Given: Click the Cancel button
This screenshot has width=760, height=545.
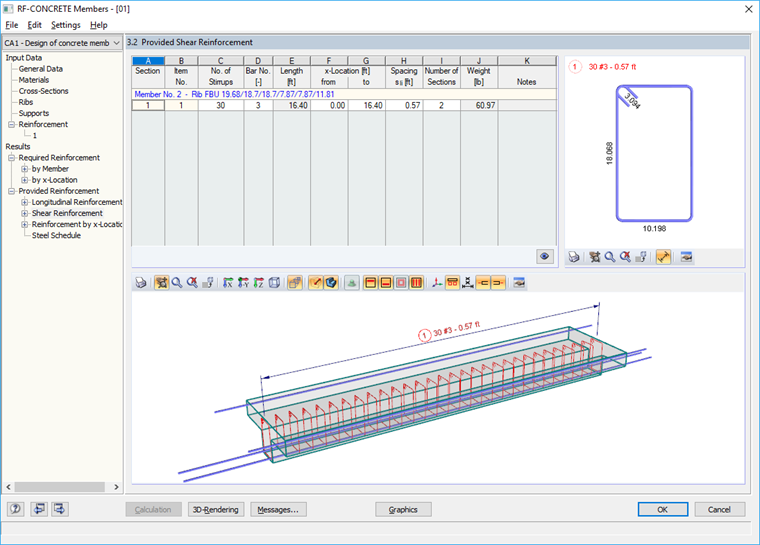Looking at the screenshot, I should (x=720, y=509).
